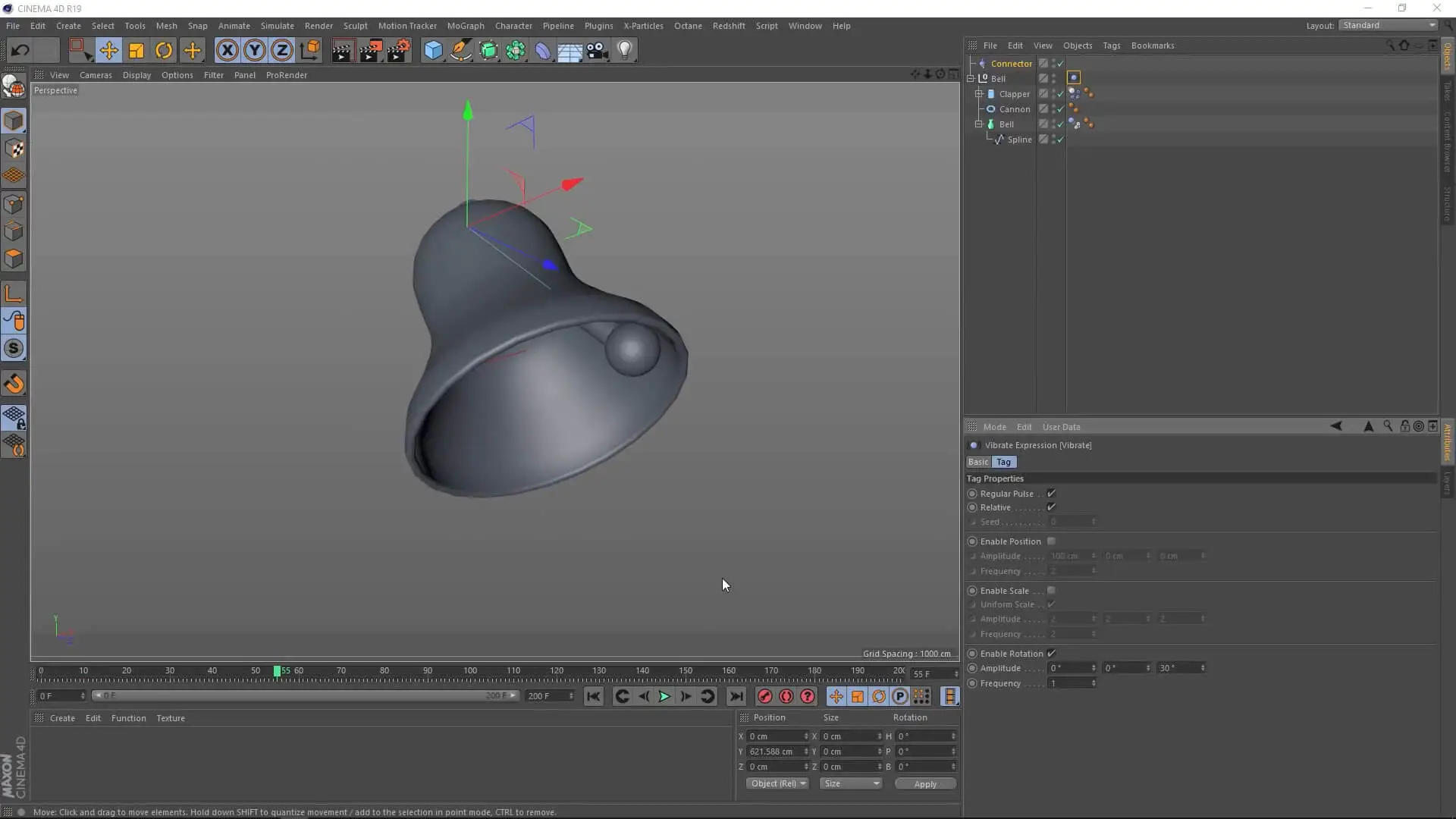1456x819 pixels.
Task: Step the 200 F end frame arrows
Action: coord(570,695)
